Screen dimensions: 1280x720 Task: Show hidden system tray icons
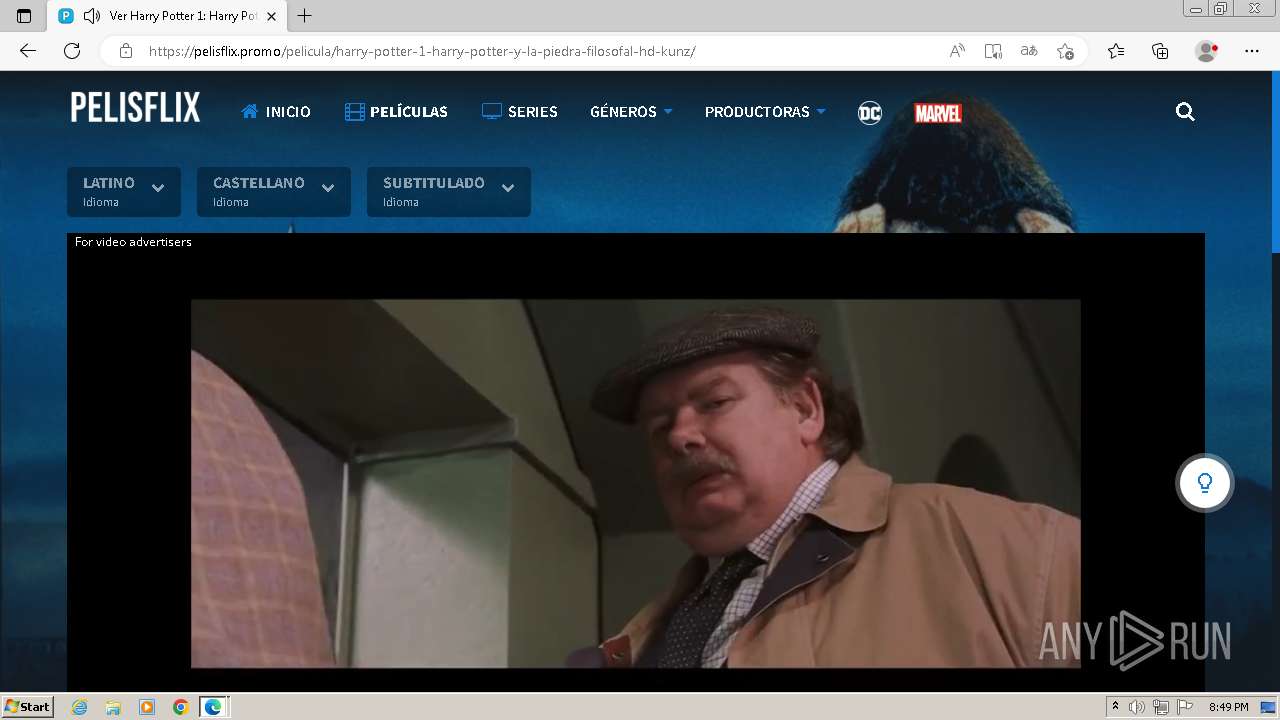pos(1115,707)
